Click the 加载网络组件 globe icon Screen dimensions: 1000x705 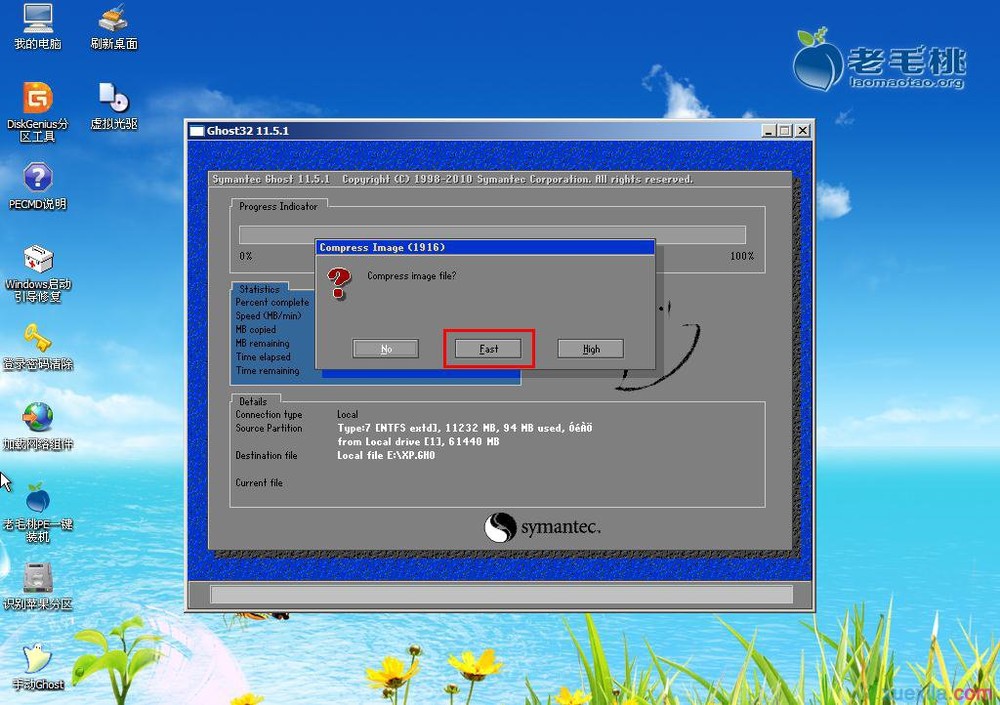pos(38,427)
